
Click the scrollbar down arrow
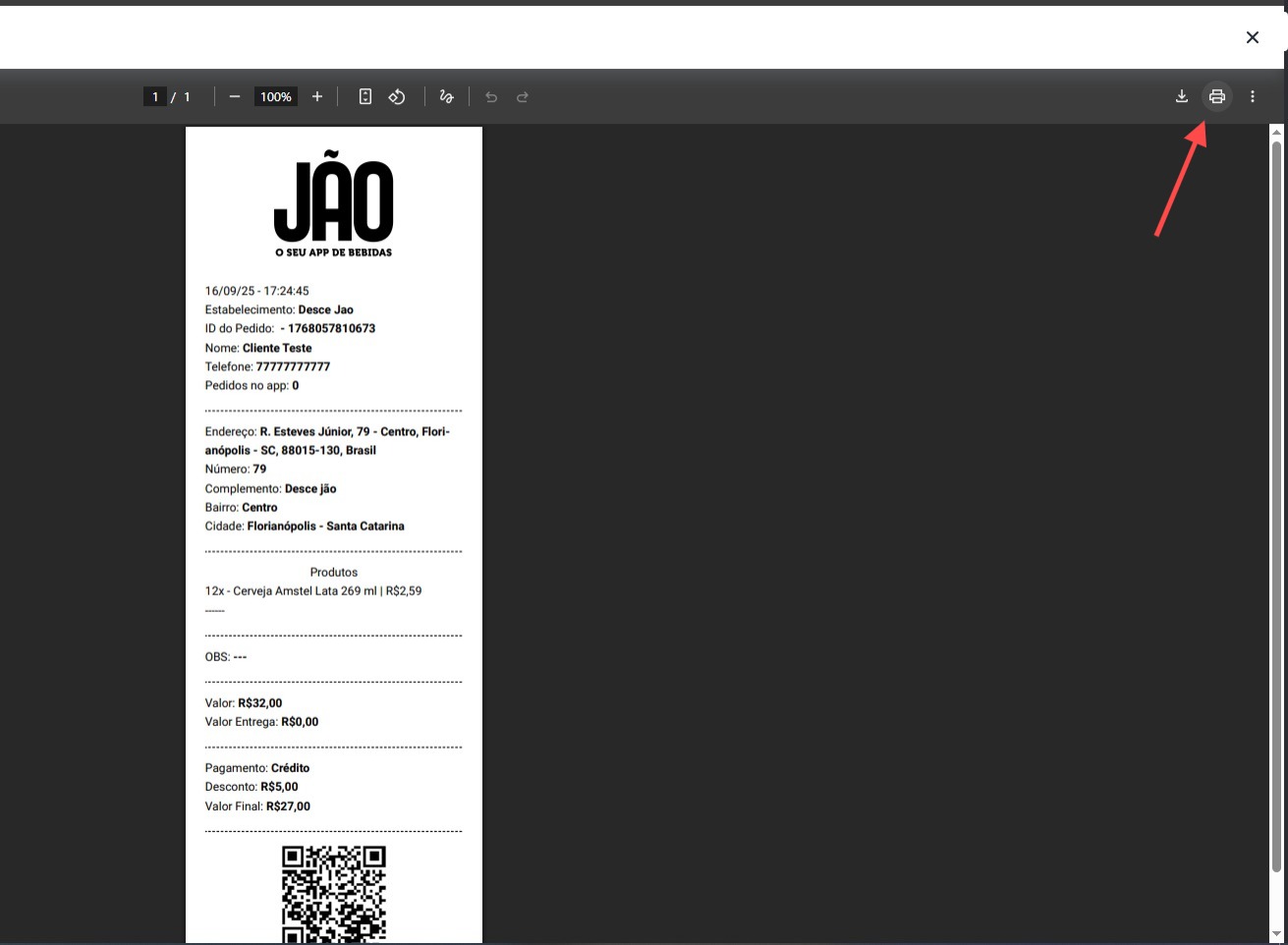1276,933
